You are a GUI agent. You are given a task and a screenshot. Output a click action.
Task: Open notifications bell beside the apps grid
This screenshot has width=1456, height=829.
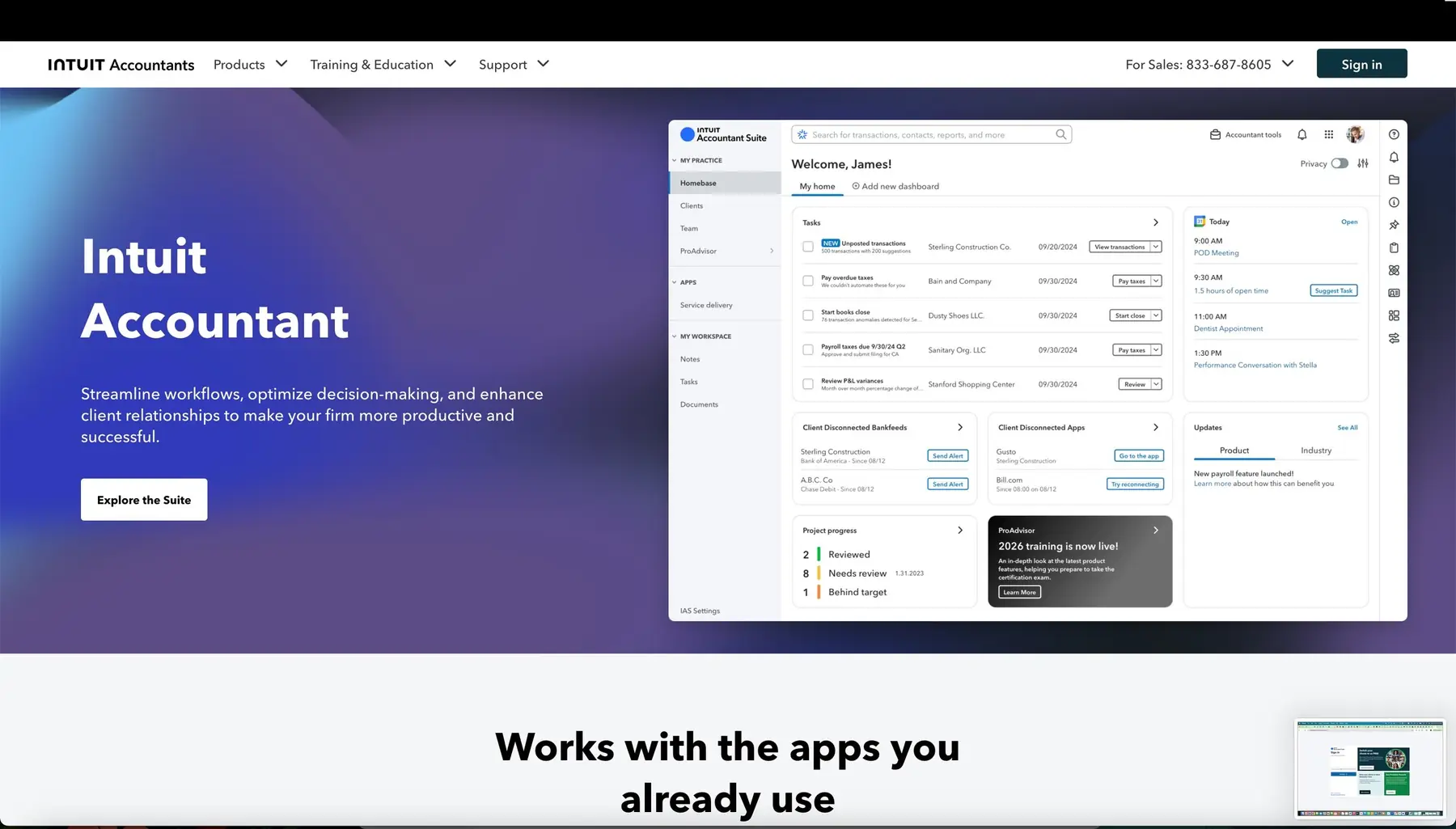pyautogui.click(x=1302, y=135)
